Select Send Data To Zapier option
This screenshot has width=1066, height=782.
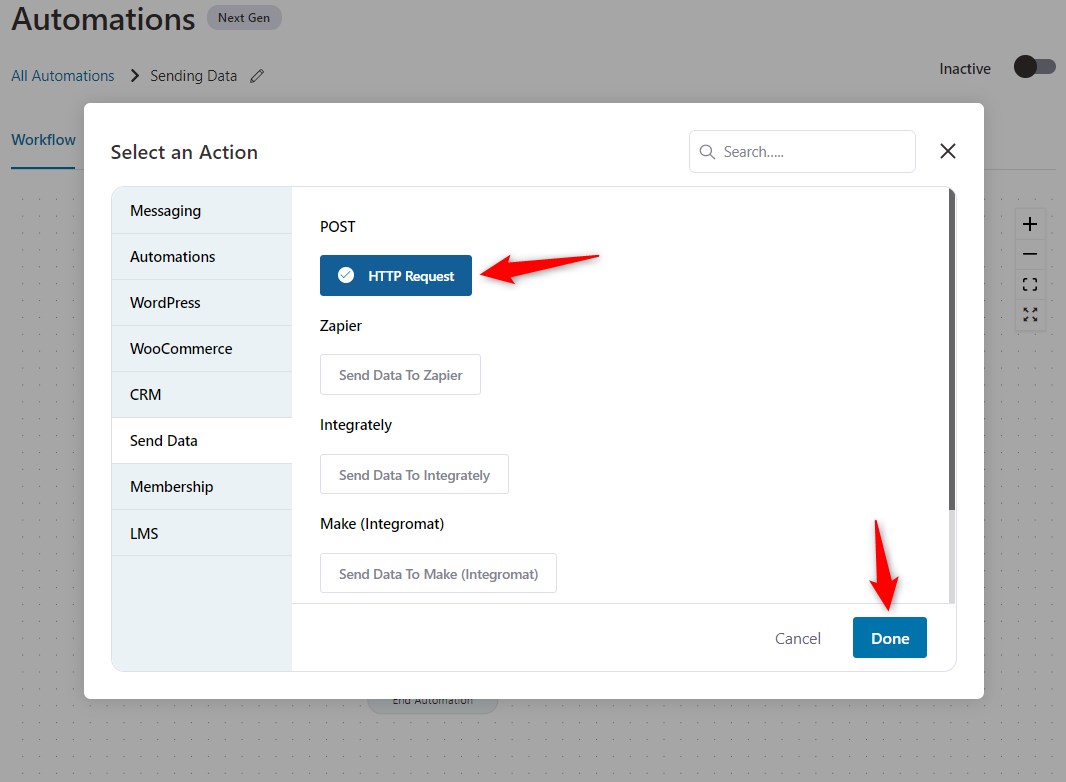(400, 375)
